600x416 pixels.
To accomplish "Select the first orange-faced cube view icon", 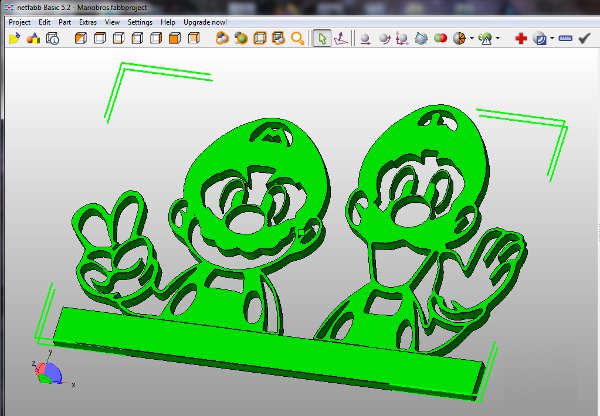I will click(x=81, y=38).
